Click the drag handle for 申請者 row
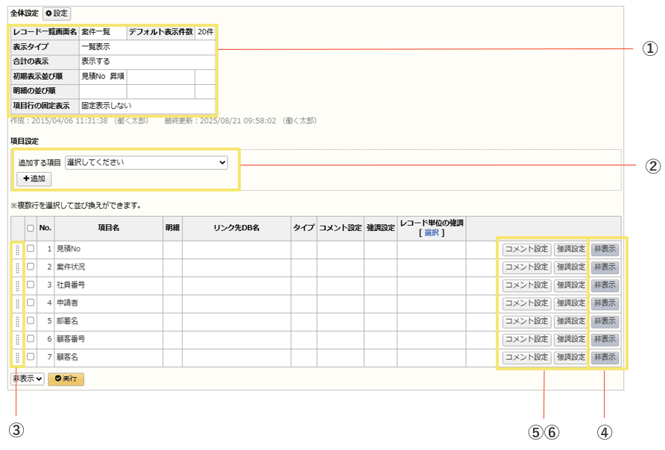Image resolution: width=665 pixels, height=450 pixels. click(17, 303)
